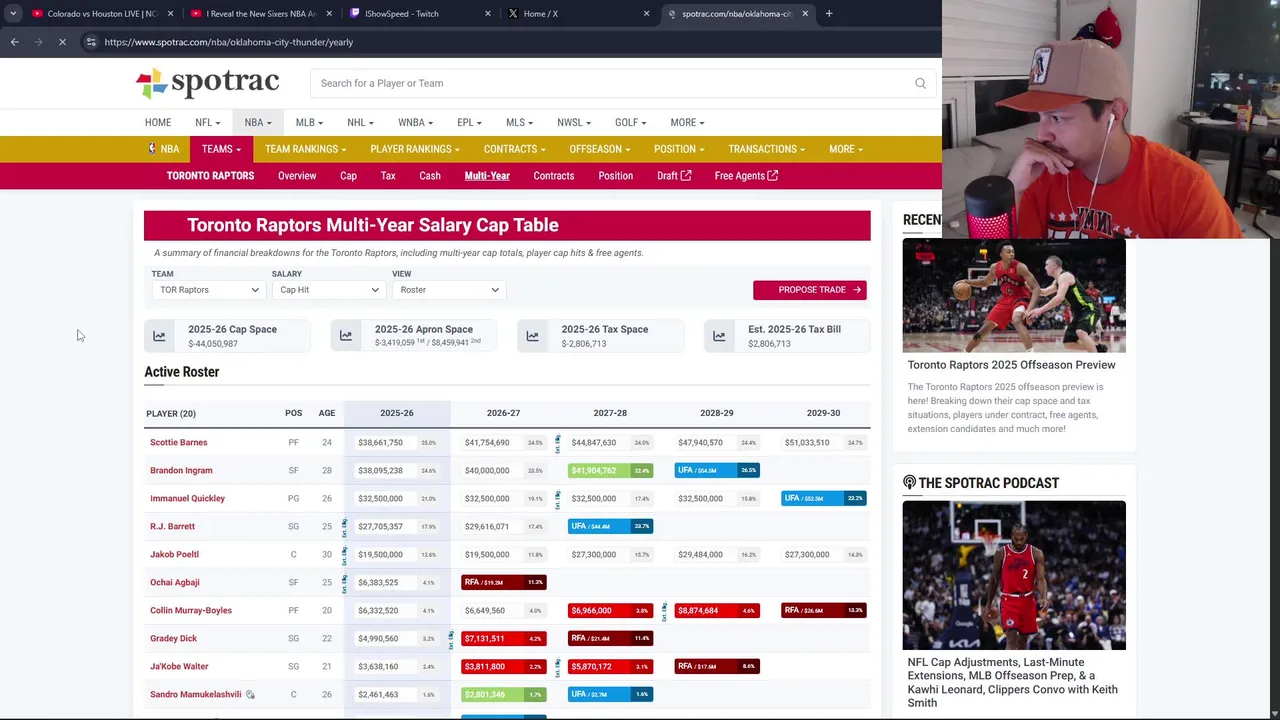Open Immanuel Quickley player page
This screenshot has height=720, width=1280.
[187, 498]
